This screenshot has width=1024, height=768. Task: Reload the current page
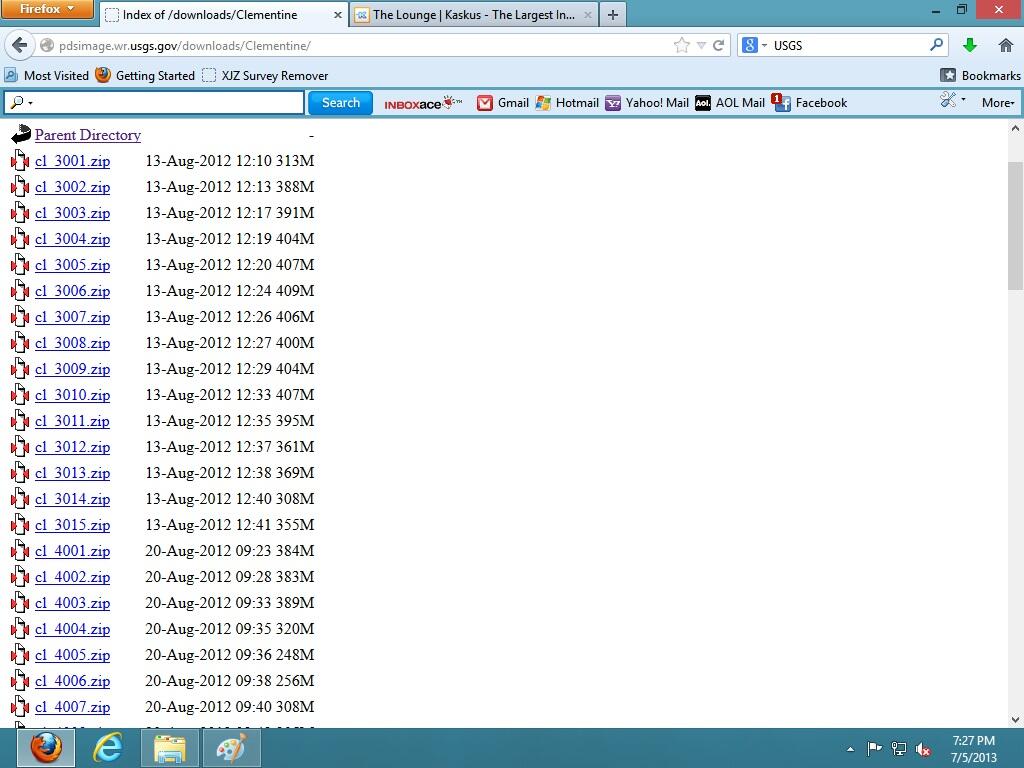pyautogui.click(x=718, y=45)
